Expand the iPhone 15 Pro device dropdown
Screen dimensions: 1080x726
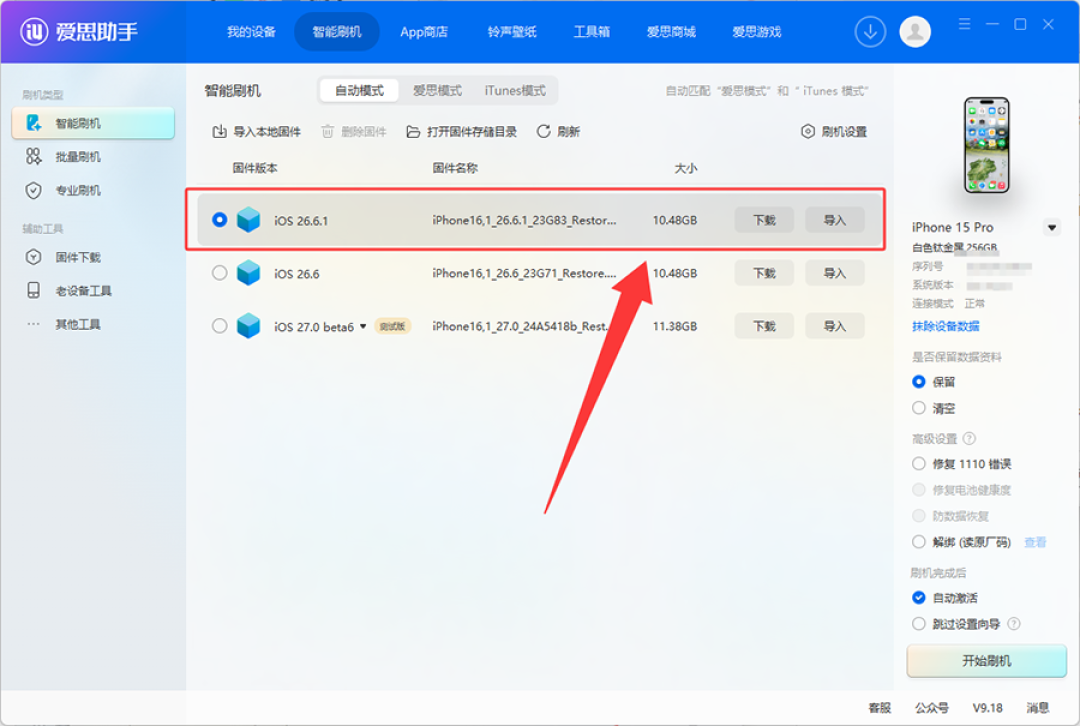tap(1052, 227)
